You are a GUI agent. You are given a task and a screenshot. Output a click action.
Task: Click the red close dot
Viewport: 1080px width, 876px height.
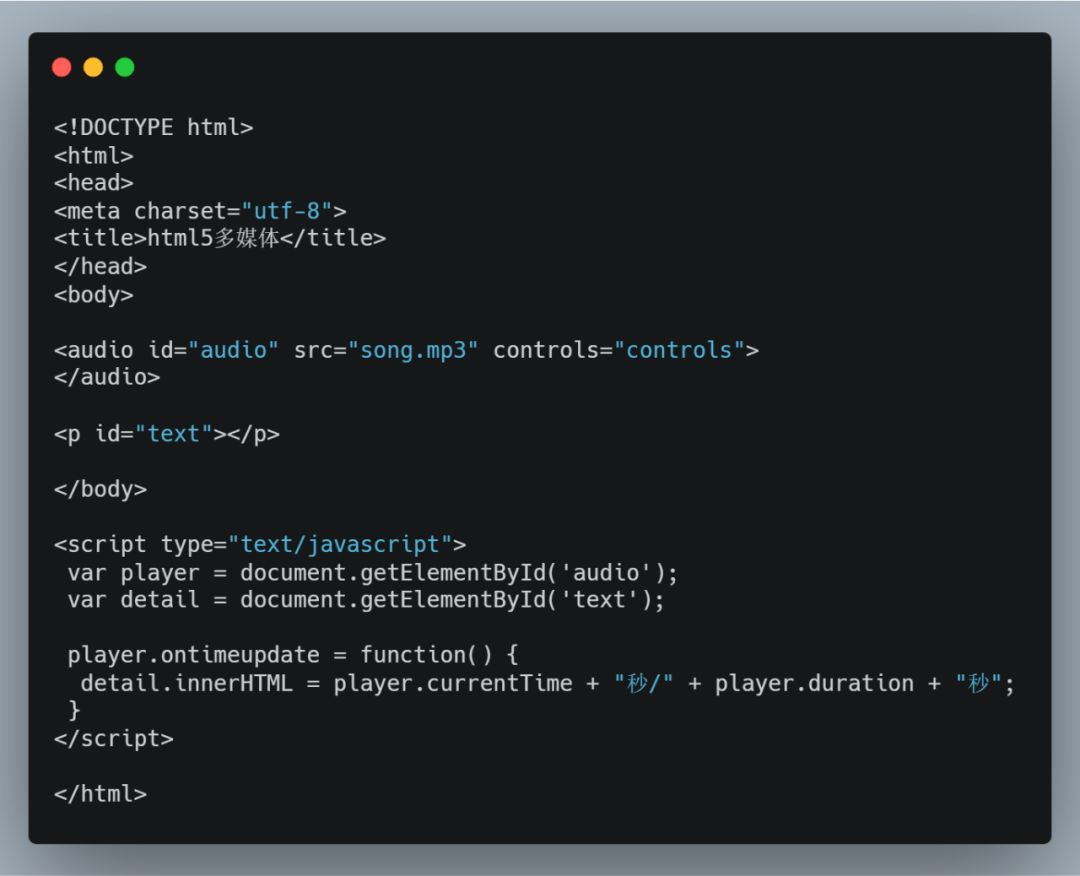coord(62,67)
